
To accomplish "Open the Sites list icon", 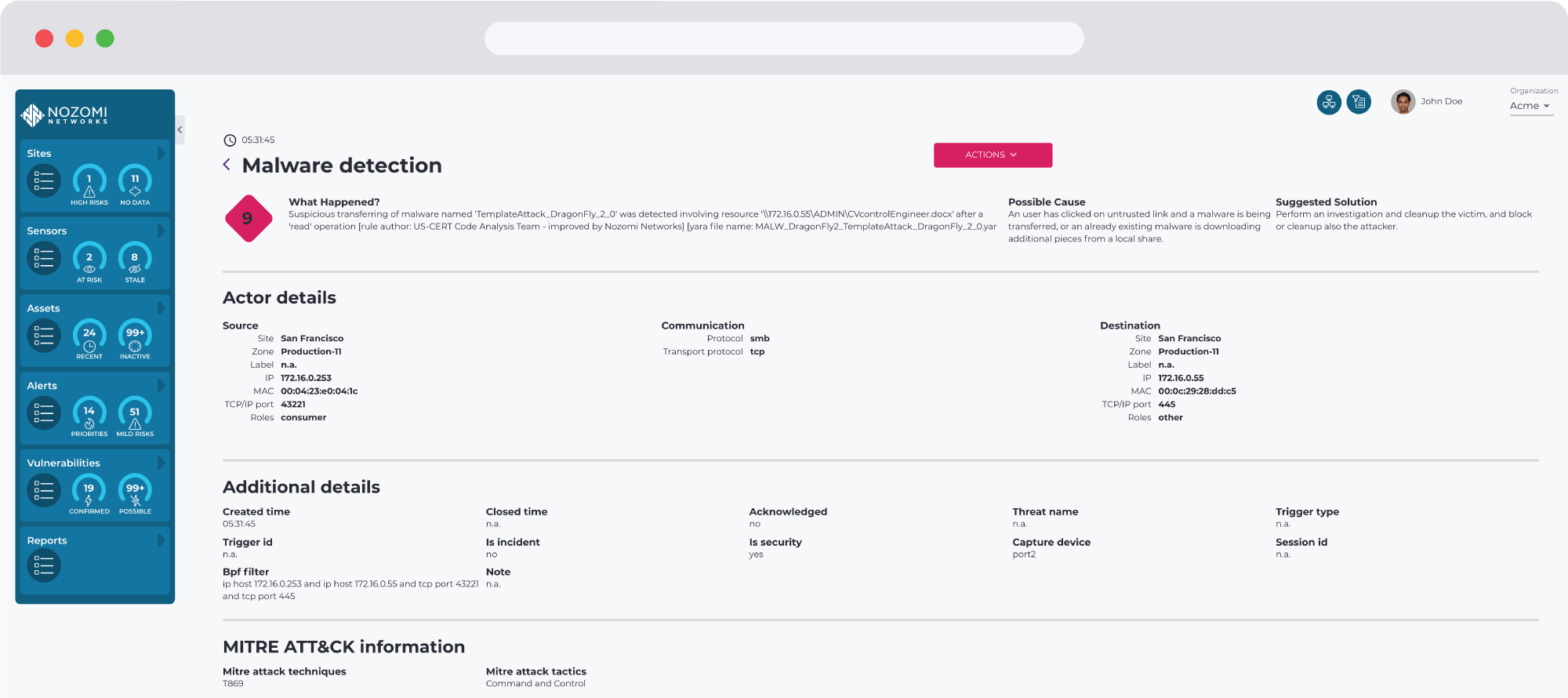I will (x=44, y=181).
